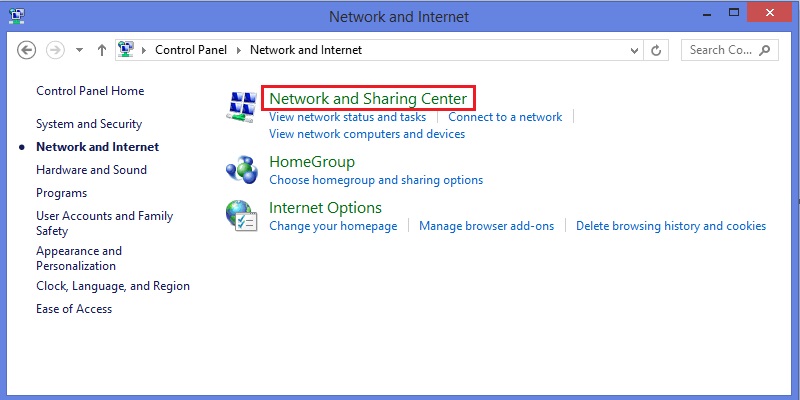Expand the chevron after Control Panel breadcrumb

coord(238,50)
